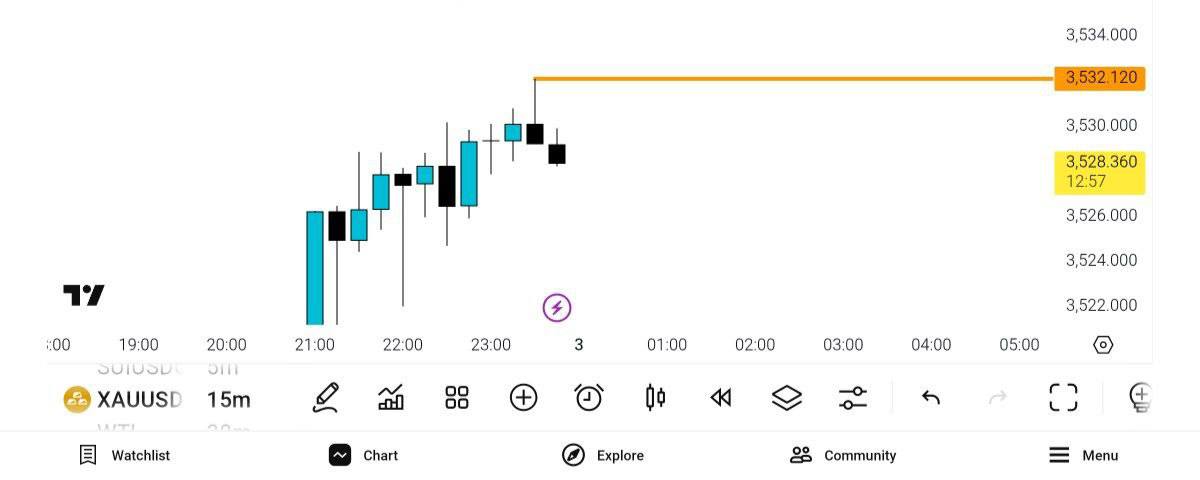Select the orange 3,532.120 price line label
The height and width of the screenshot is (480, 1200).
(x=1100, y=78)
